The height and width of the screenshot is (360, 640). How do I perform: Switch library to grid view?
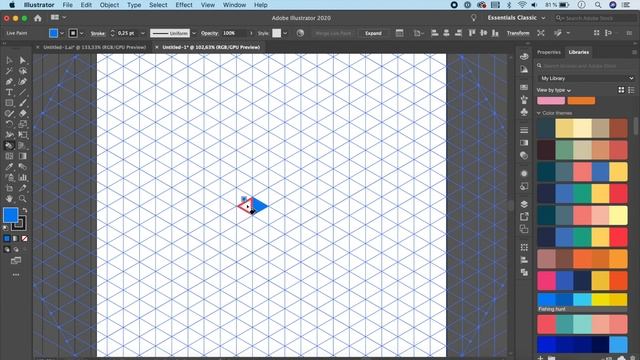tap(621, 90)
